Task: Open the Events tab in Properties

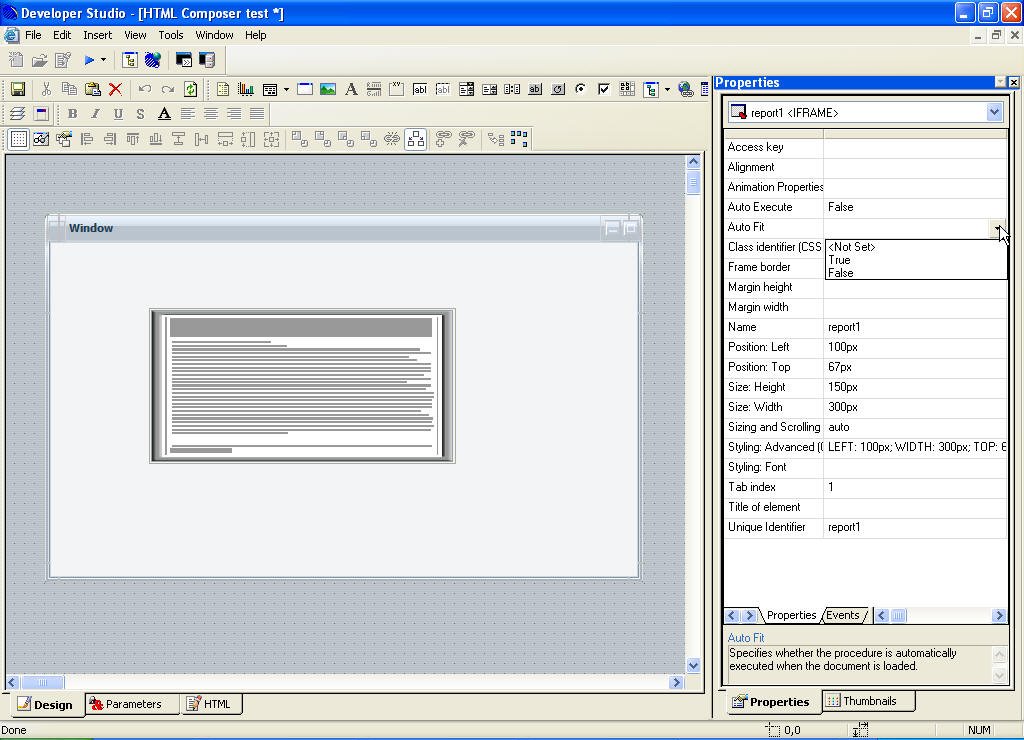Action: (x=843, y=615)
